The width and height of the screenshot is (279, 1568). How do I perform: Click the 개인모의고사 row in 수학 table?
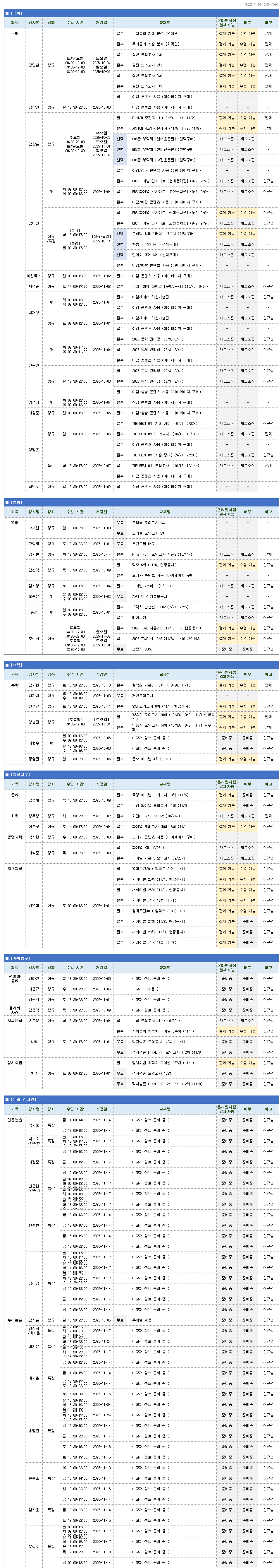[143, 696]
